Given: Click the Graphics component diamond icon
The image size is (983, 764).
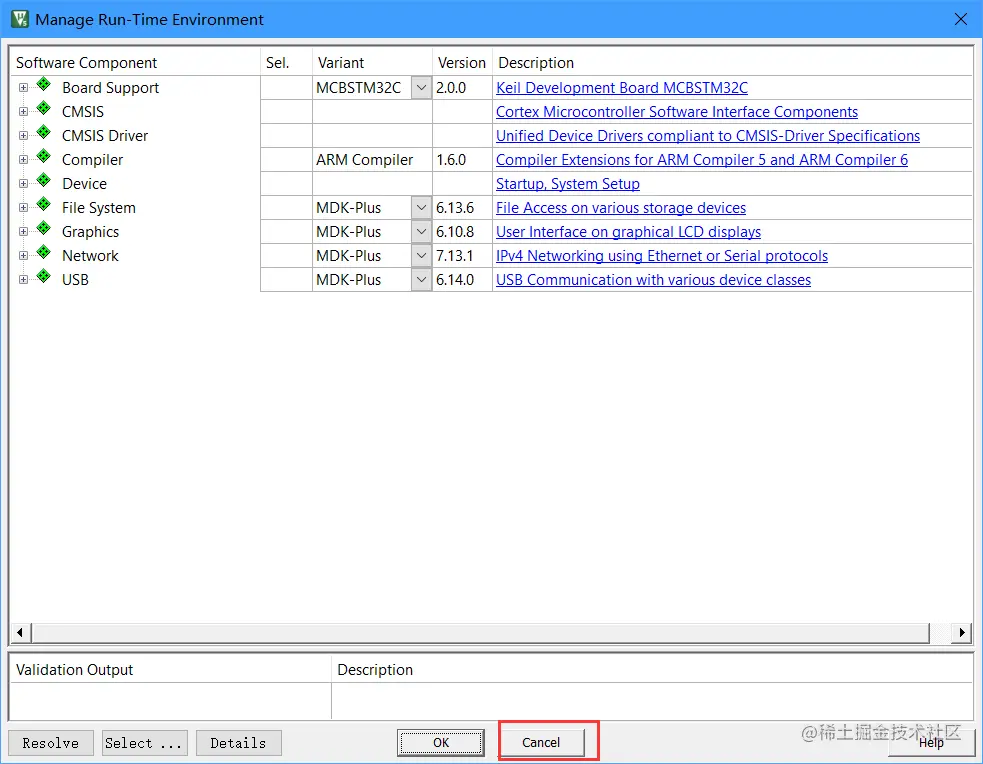Looking at the screenshot, I should pos(44,228).
